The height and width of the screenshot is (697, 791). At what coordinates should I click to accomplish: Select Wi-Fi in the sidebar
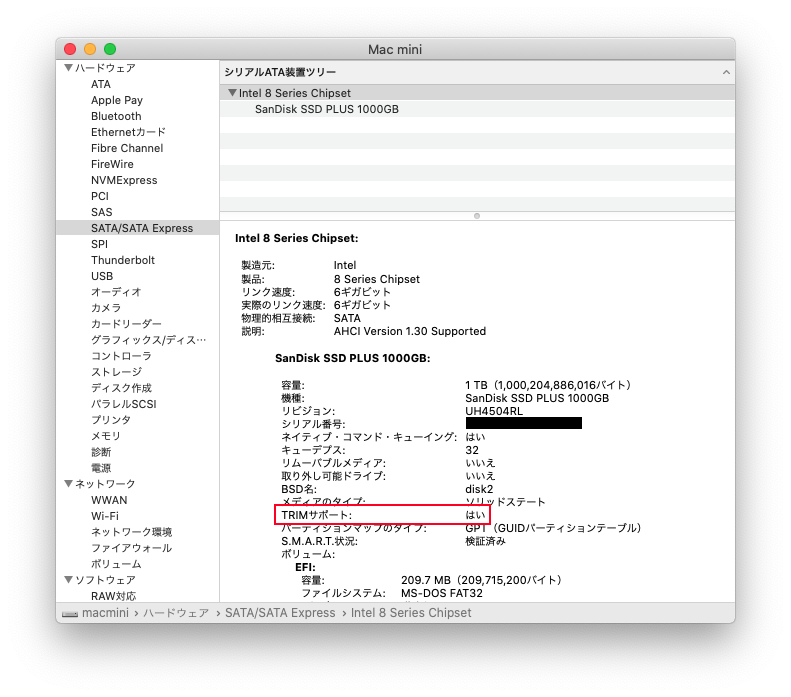105,516
